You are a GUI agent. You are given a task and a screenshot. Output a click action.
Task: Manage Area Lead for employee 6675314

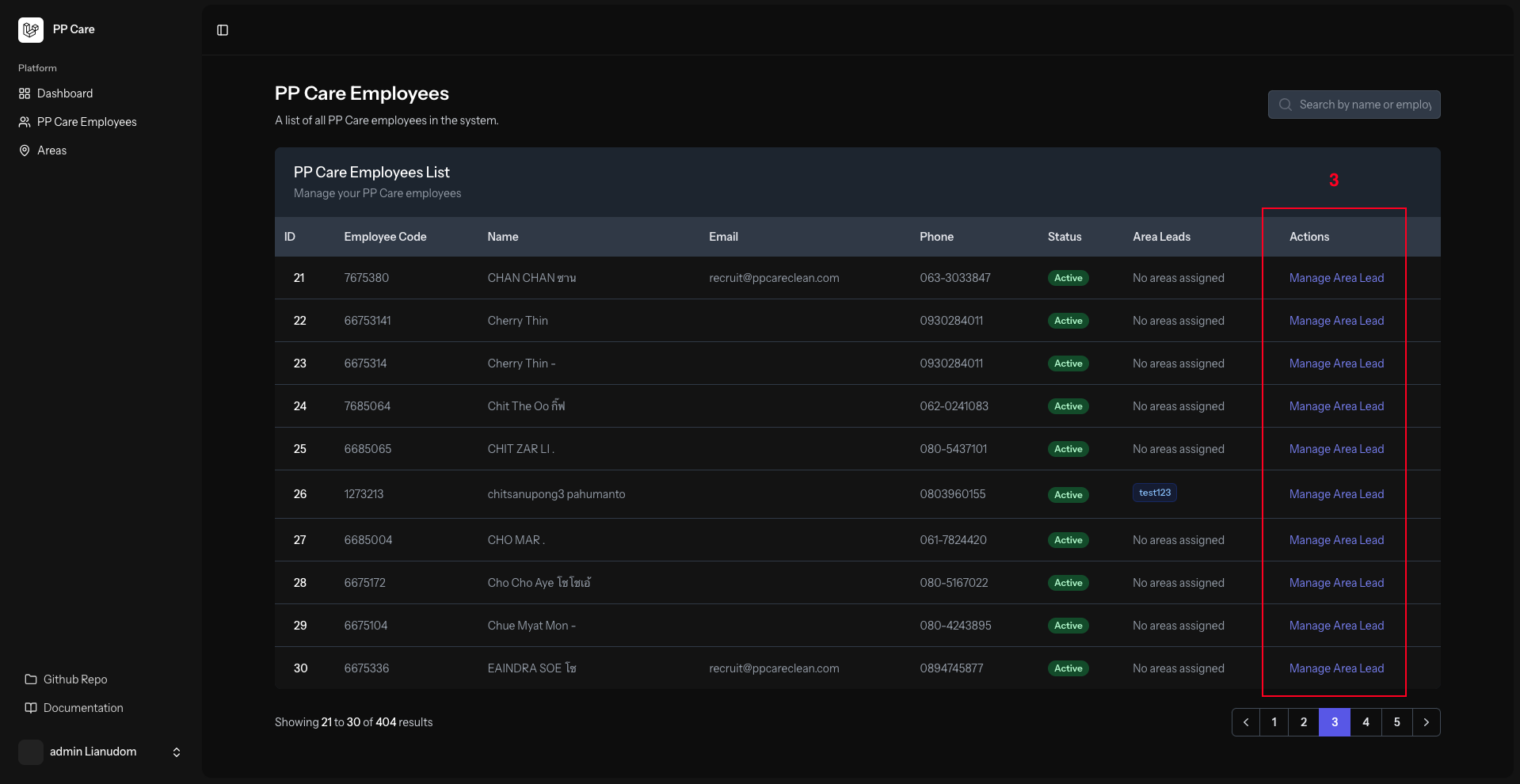tap(1336, 363)
